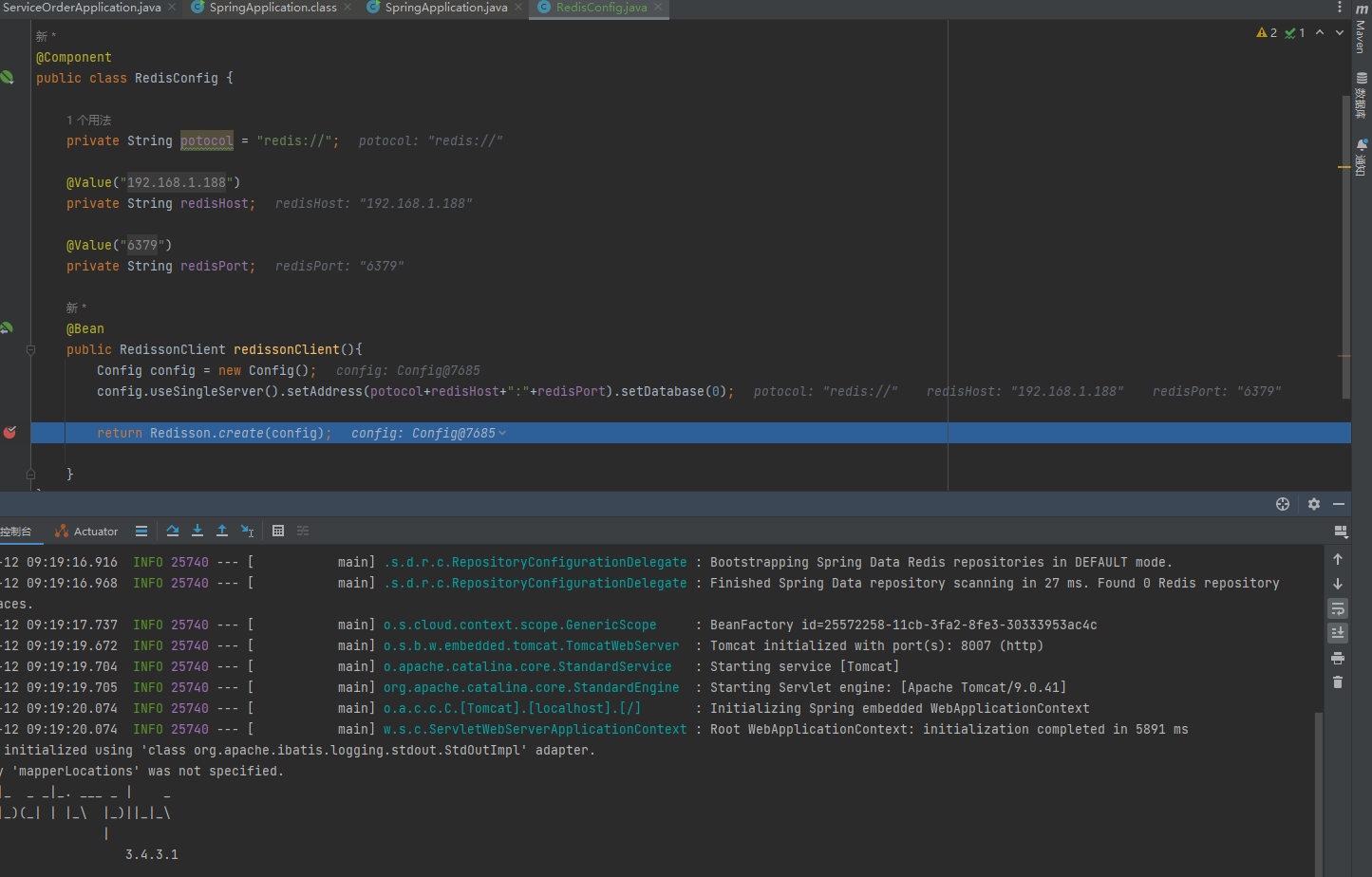Hide the debug tool window
Viewport: 1372px width, 877px height.
(1339, 504)
